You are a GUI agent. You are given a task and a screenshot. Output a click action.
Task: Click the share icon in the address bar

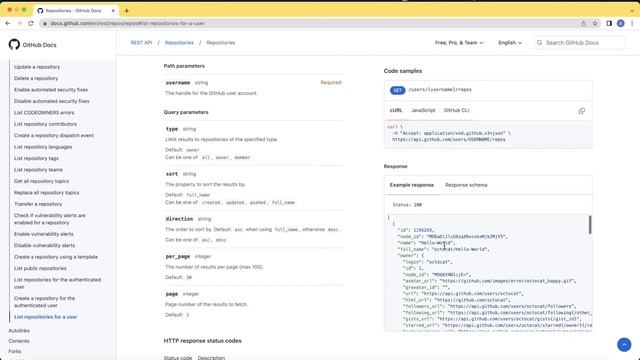pos(583,23)
